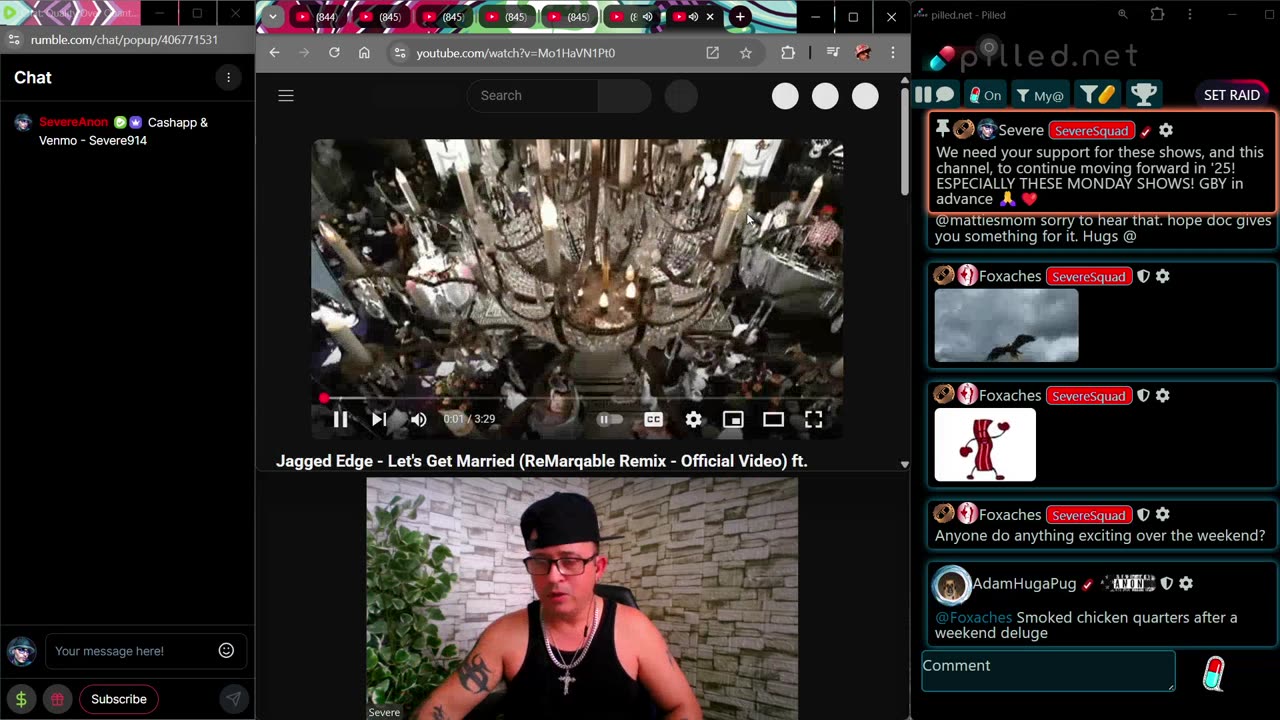
Task: Open YouTube player settings gear
Action: point(693,420)
